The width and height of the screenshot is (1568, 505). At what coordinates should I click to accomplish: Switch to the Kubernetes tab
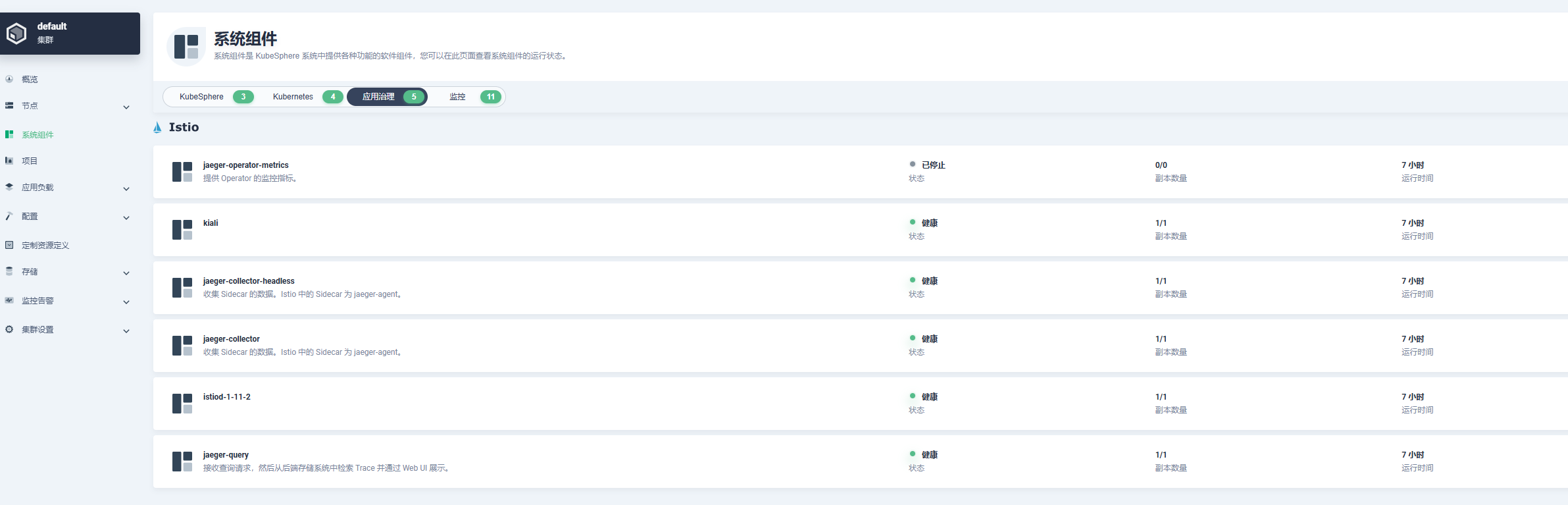tap(301, 97)
